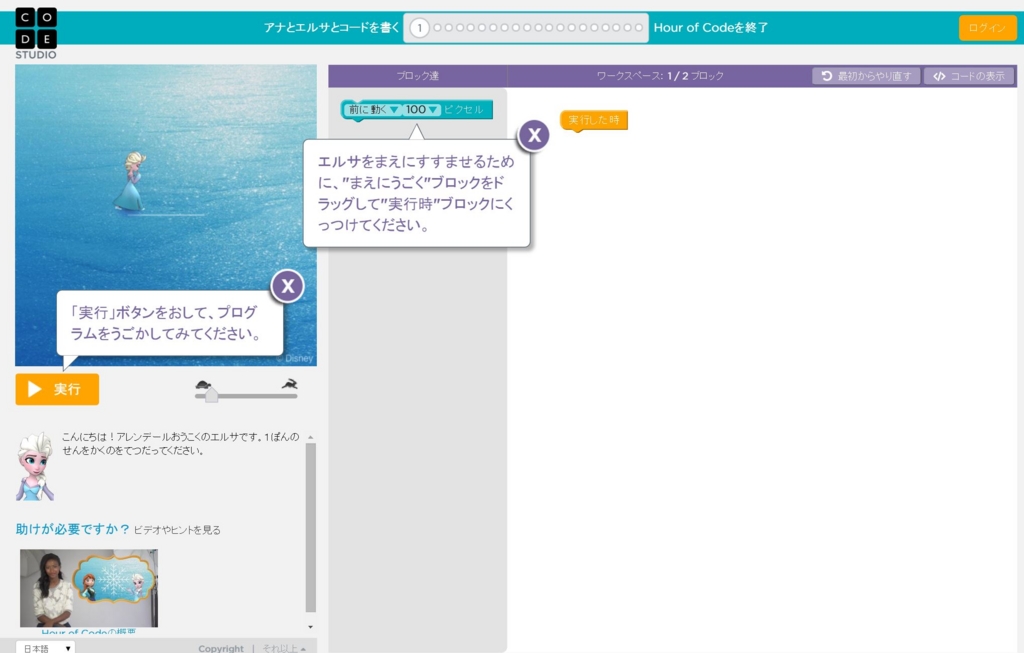Click the Code Studio logo

click(x=36, y=33)
